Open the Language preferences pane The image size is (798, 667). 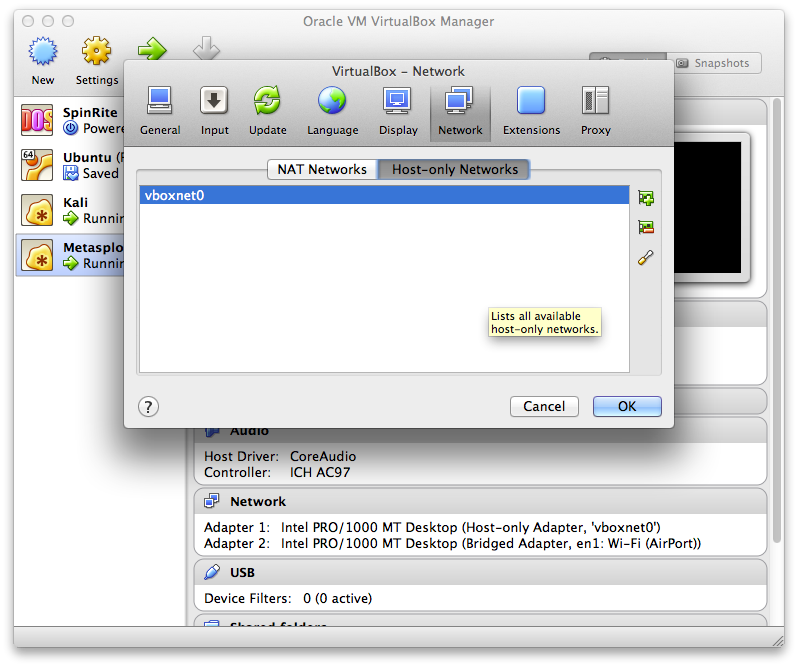coord(332,111)
